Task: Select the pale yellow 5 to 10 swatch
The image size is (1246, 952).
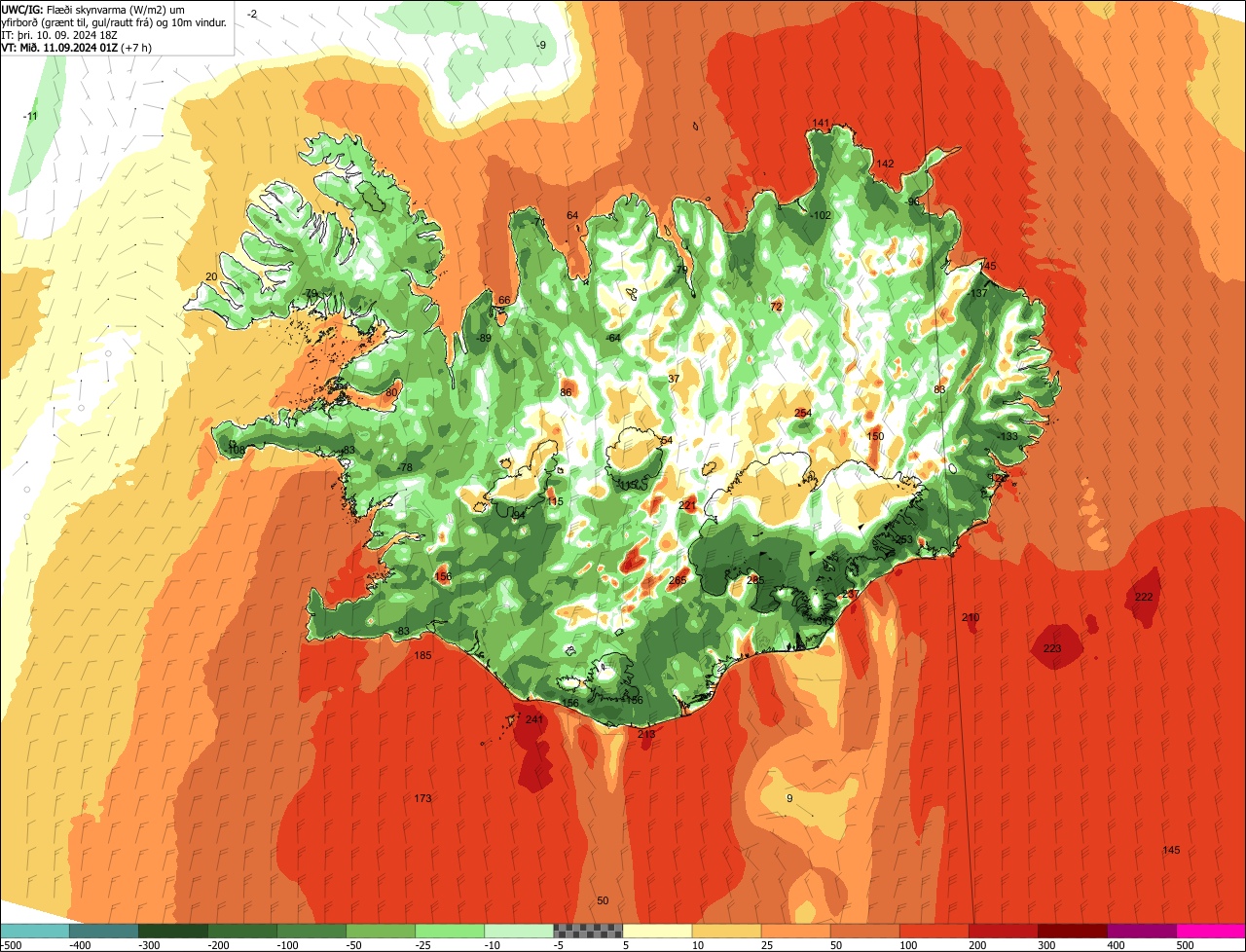Action: tap(656, 931)
